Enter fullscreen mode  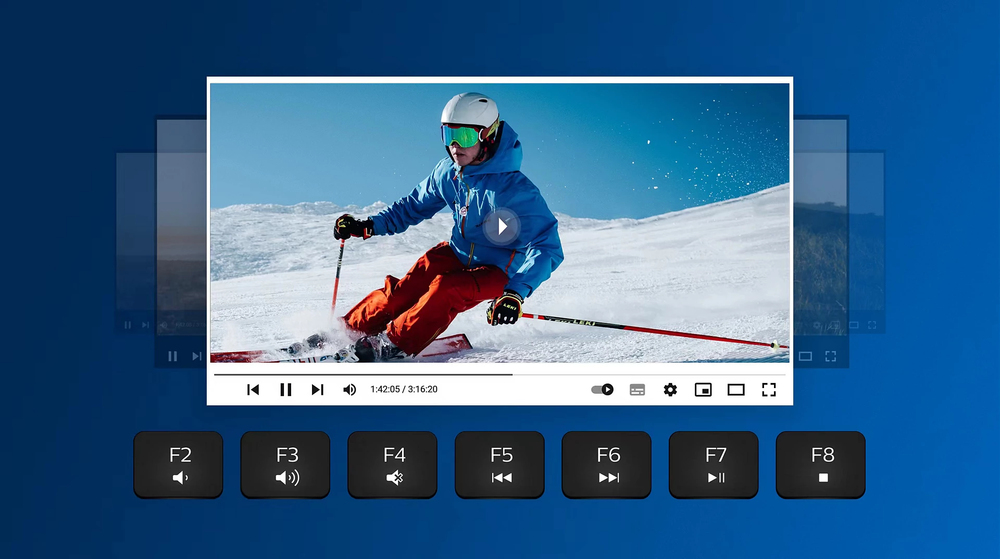(769, 390)
